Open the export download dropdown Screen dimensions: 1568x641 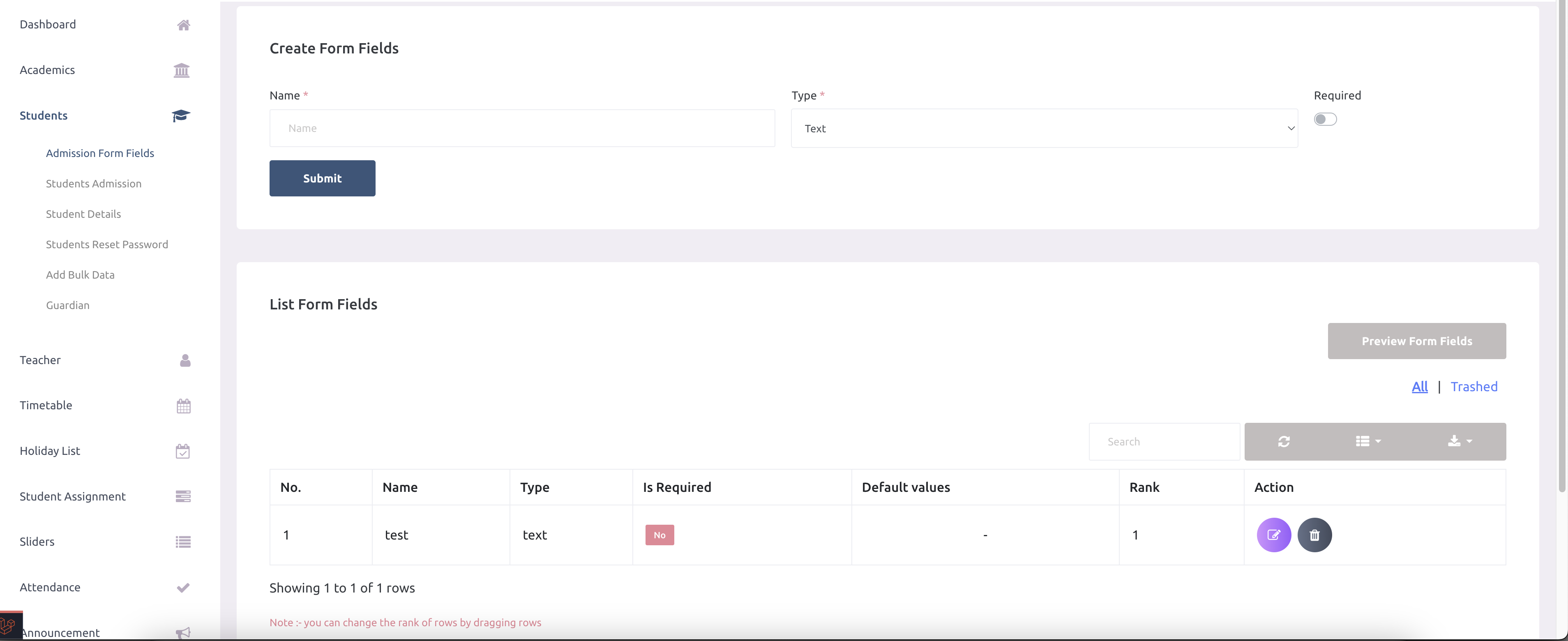1458,441
